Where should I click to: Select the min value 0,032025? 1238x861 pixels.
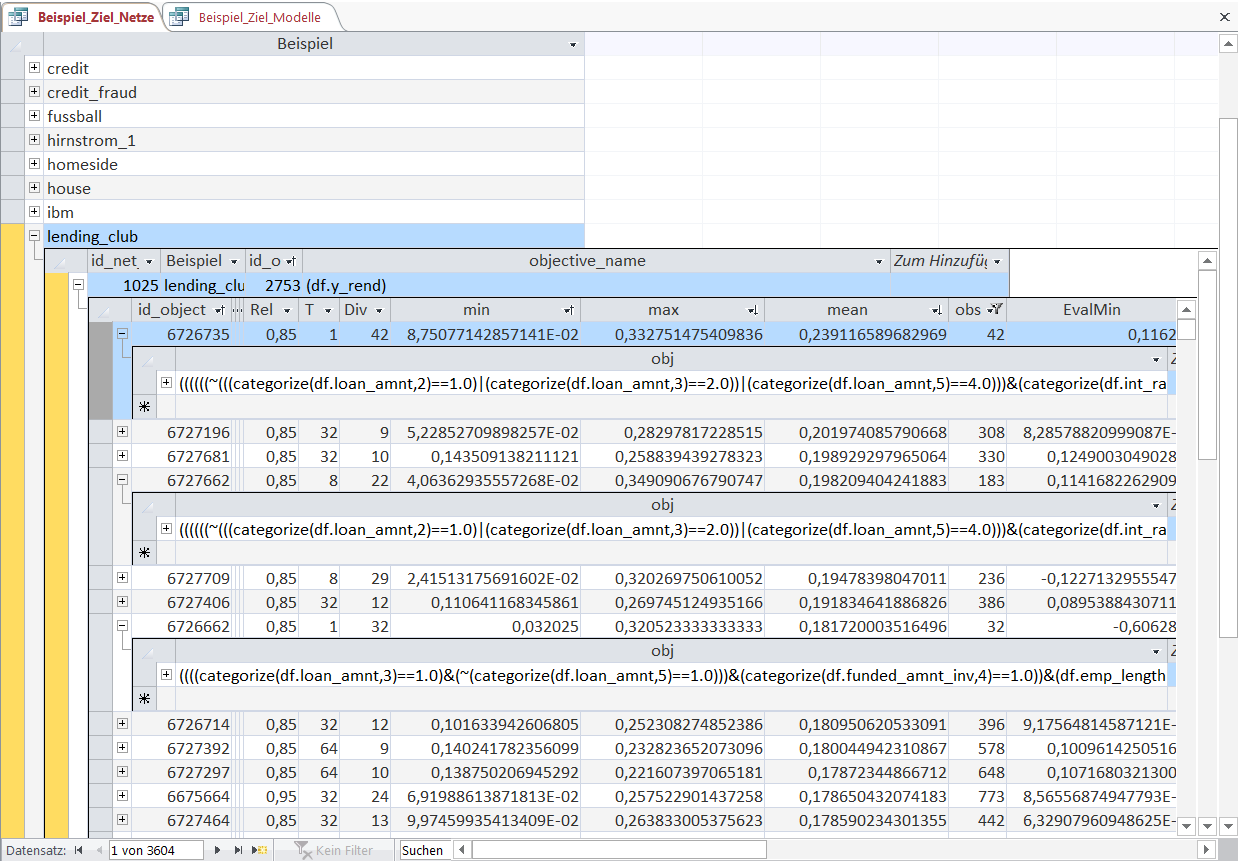tap(486, 626)
